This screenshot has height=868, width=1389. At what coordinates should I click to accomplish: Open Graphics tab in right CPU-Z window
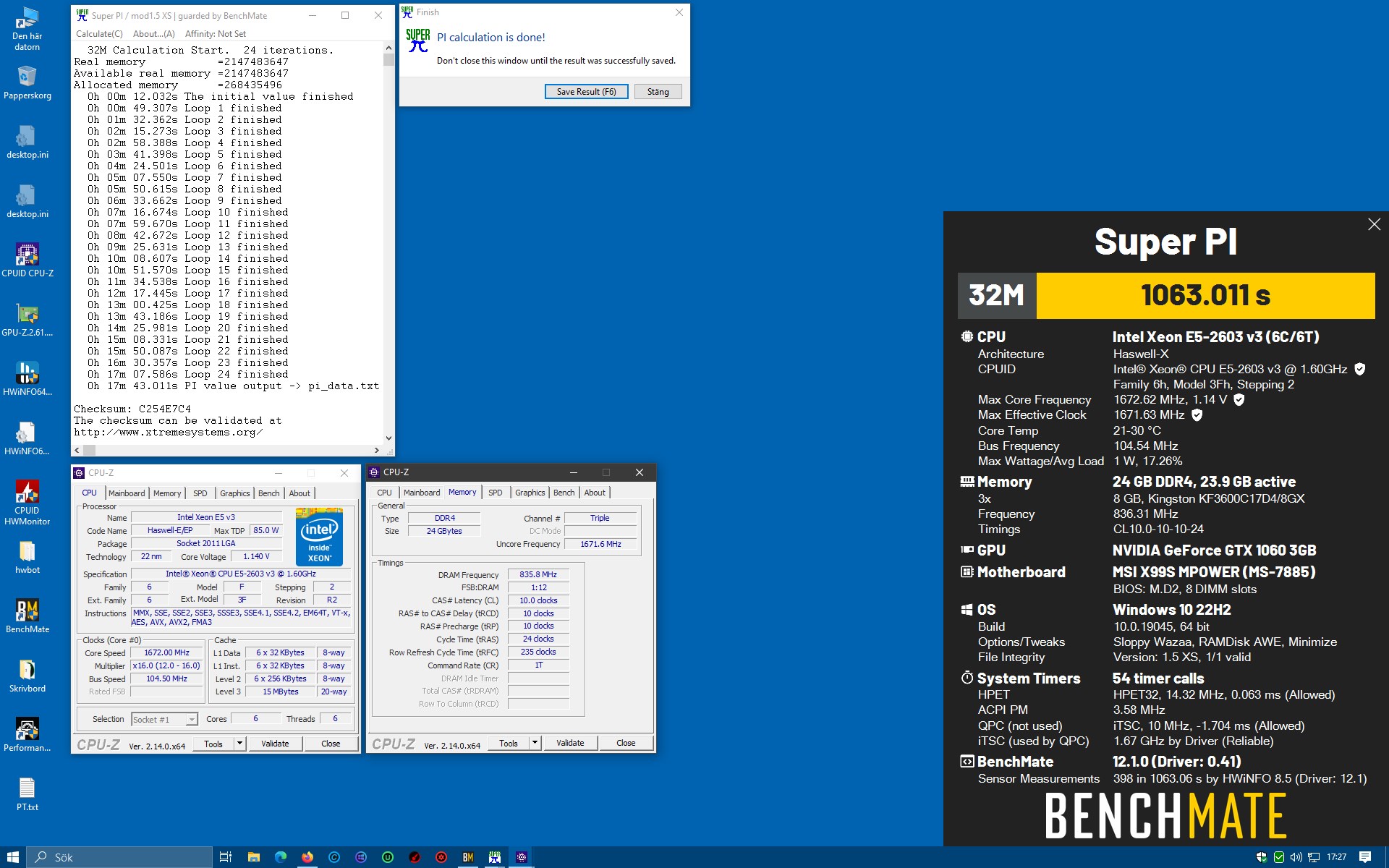click(530, 493)
